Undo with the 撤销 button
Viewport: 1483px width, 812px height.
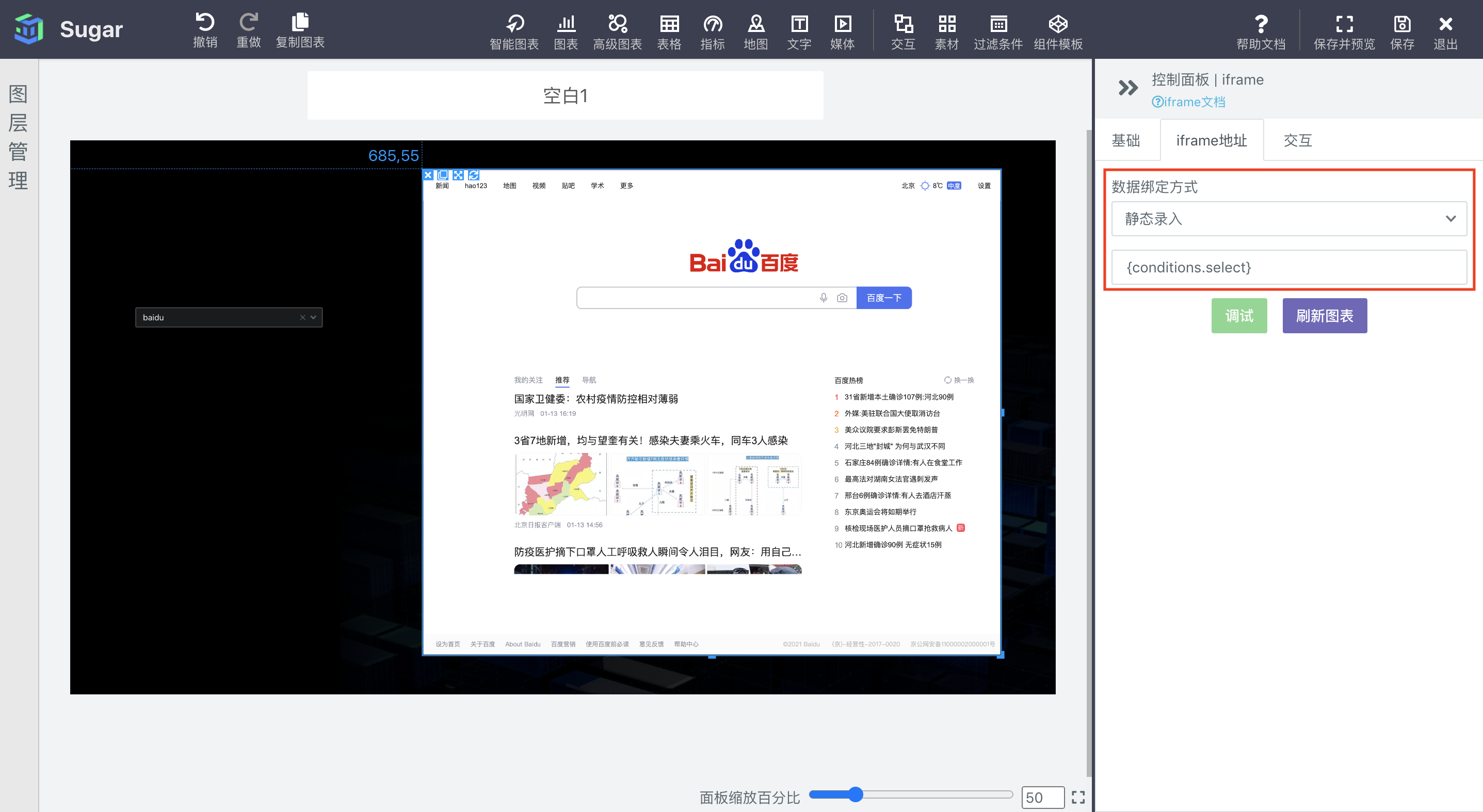[x=205, y=30]
